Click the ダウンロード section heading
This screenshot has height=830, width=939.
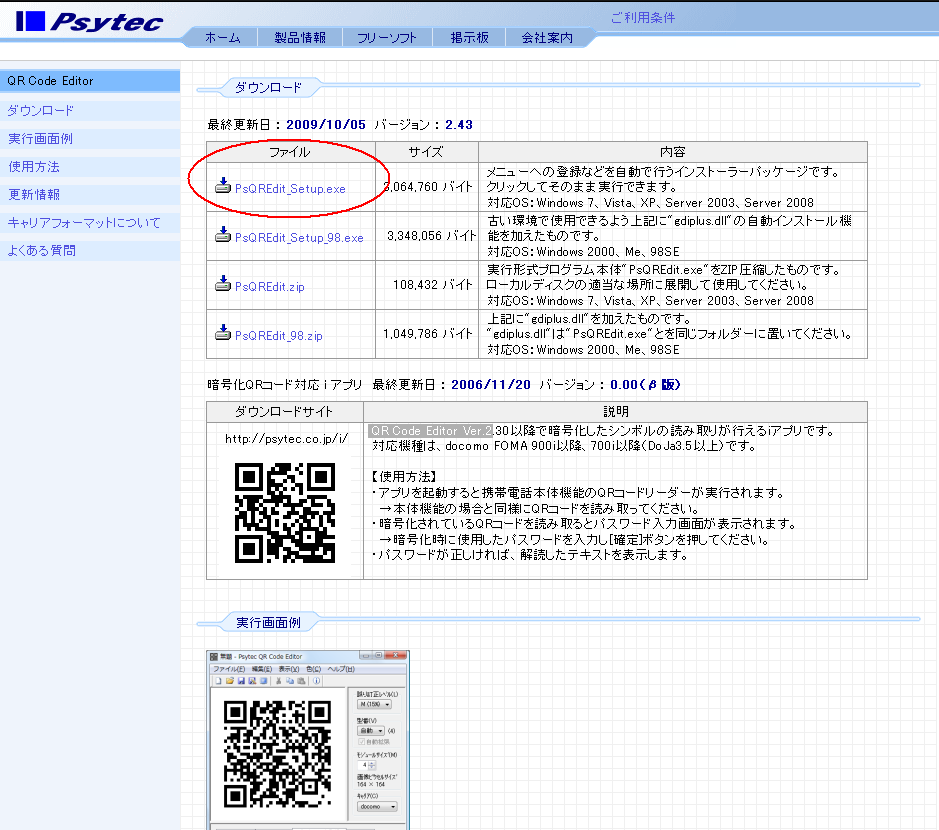tap(268, 87)
